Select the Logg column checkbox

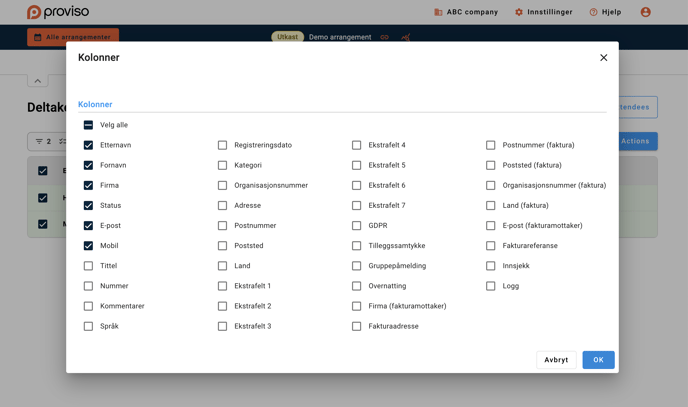(490, 286)
